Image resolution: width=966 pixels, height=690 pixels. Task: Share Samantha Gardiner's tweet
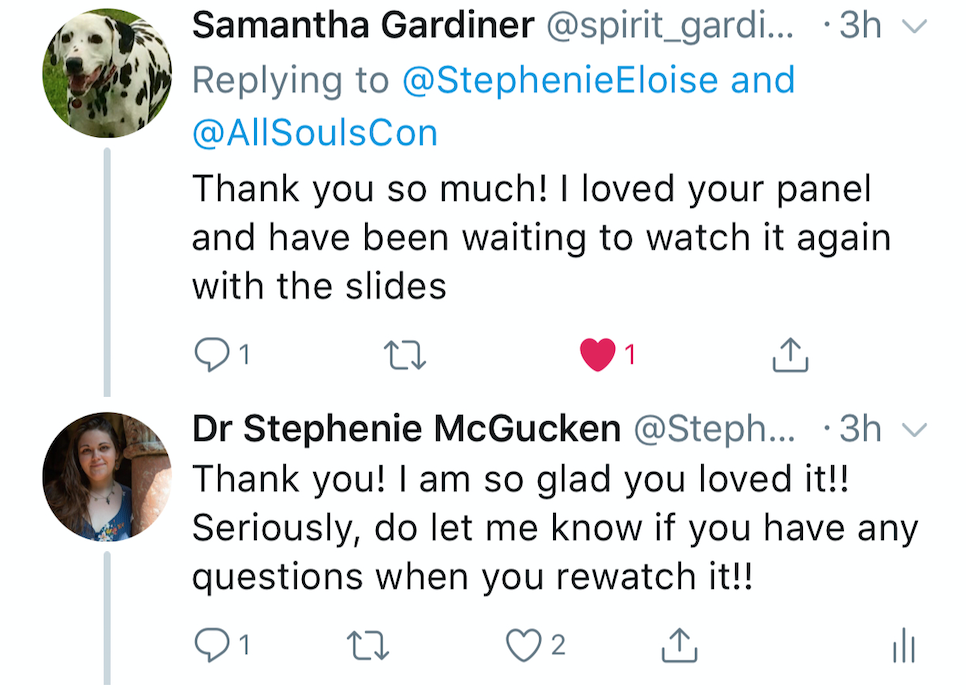791,353
